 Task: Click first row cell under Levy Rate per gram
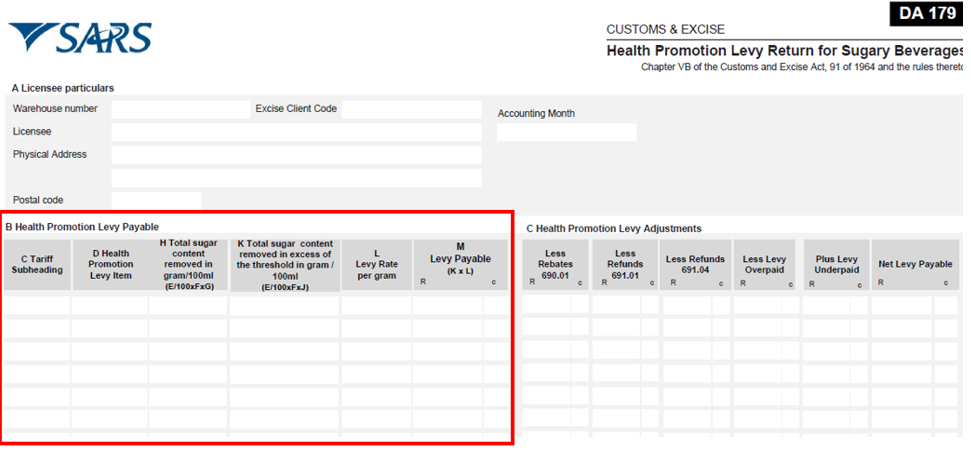(377, 305)
